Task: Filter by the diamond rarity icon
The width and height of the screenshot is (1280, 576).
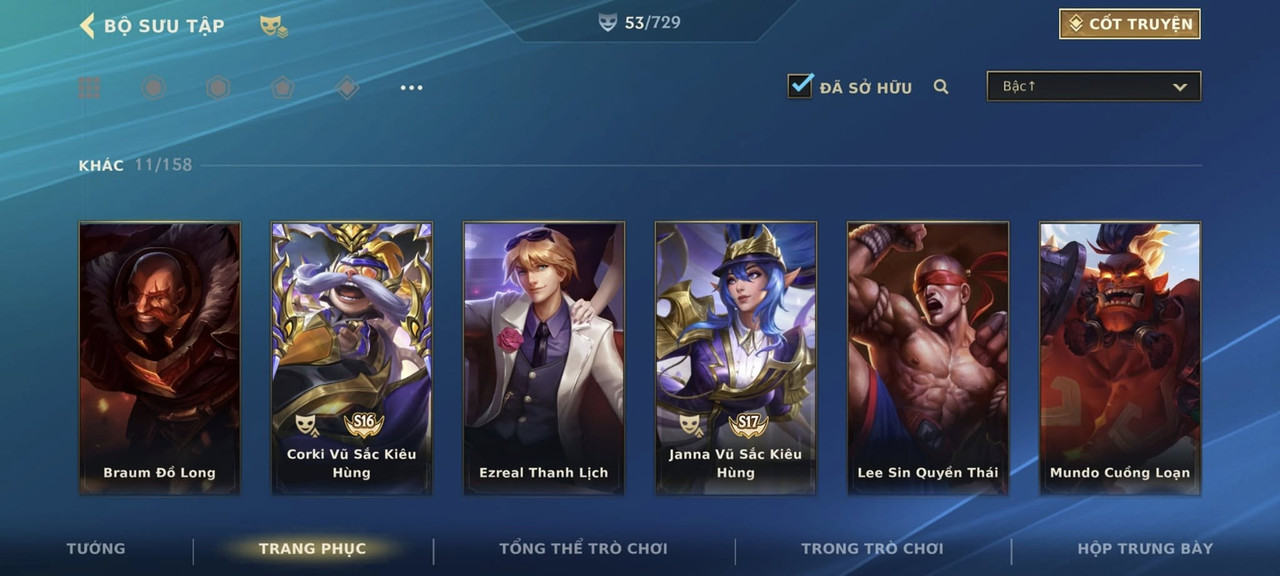Action: [347, 88]
